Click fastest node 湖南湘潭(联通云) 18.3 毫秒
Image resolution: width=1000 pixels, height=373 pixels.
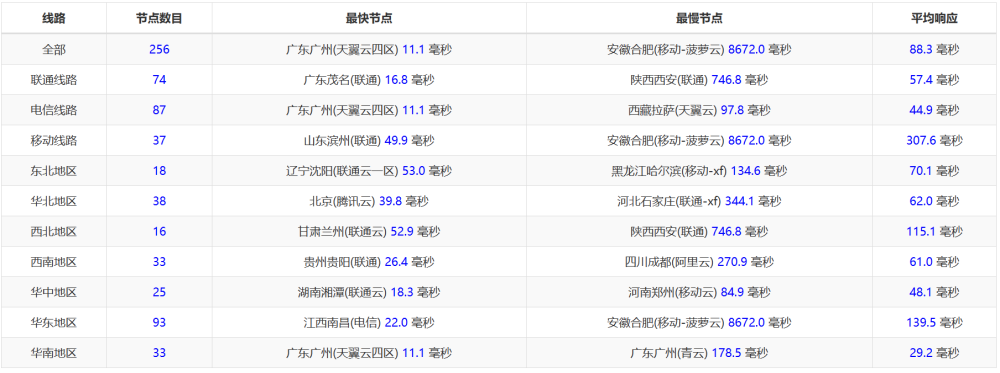(369, 292)
